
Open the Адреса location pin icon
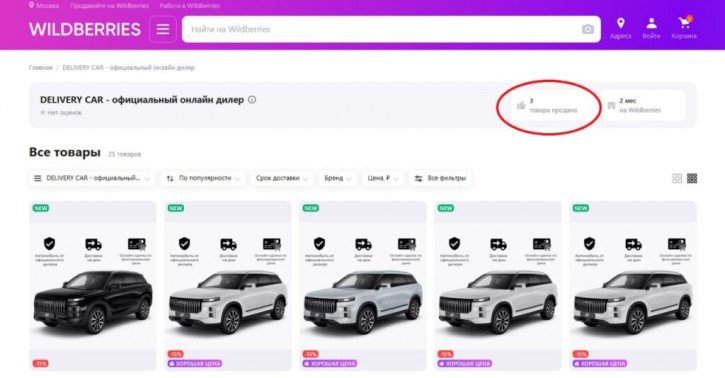621,23
